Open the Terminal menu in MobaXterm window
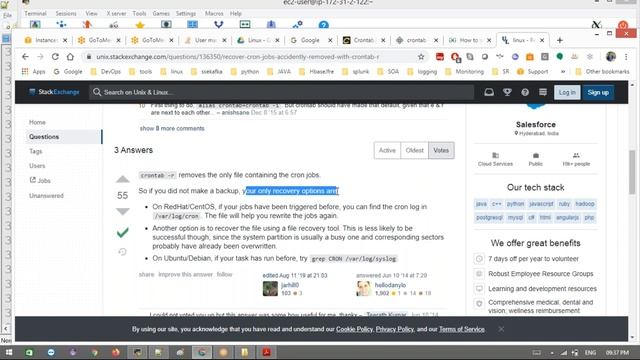The width and height of the screenshot is (640, 360). click(x=35, y=13)
